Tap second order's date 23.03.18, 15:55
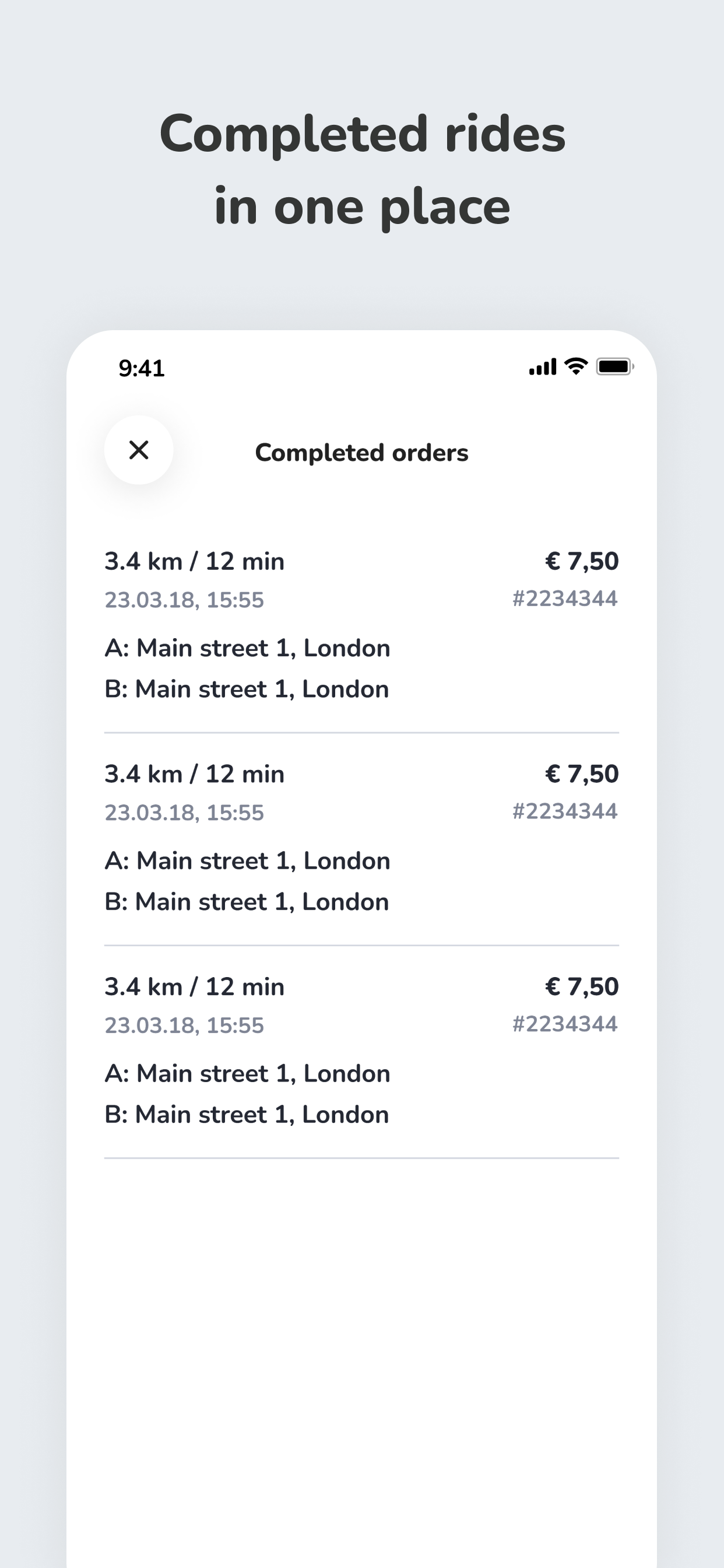The image size is (724, 1568). 184,813
